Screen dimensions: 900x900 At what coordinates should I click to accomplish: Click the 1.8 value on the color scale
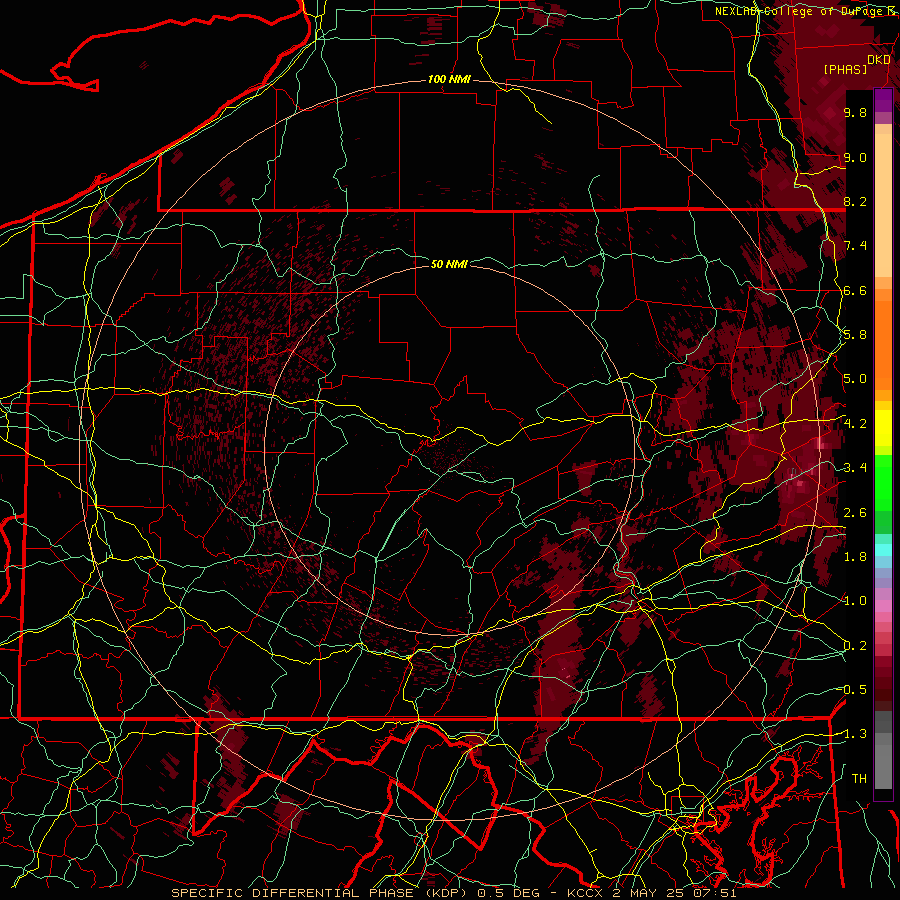click(855, 557)
